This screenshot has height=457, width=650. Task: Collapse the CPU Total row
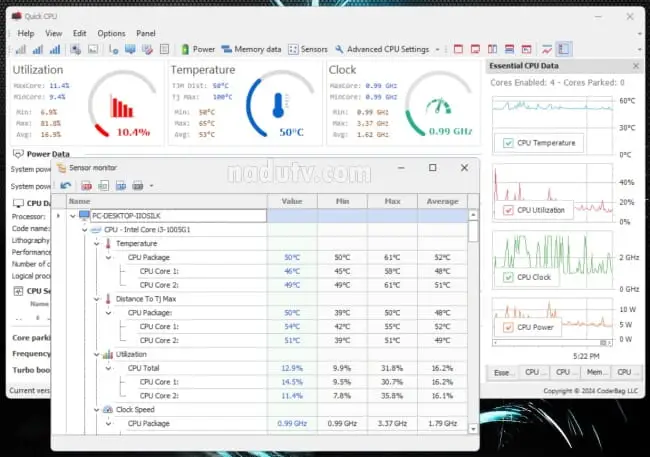tap(109, 368)
